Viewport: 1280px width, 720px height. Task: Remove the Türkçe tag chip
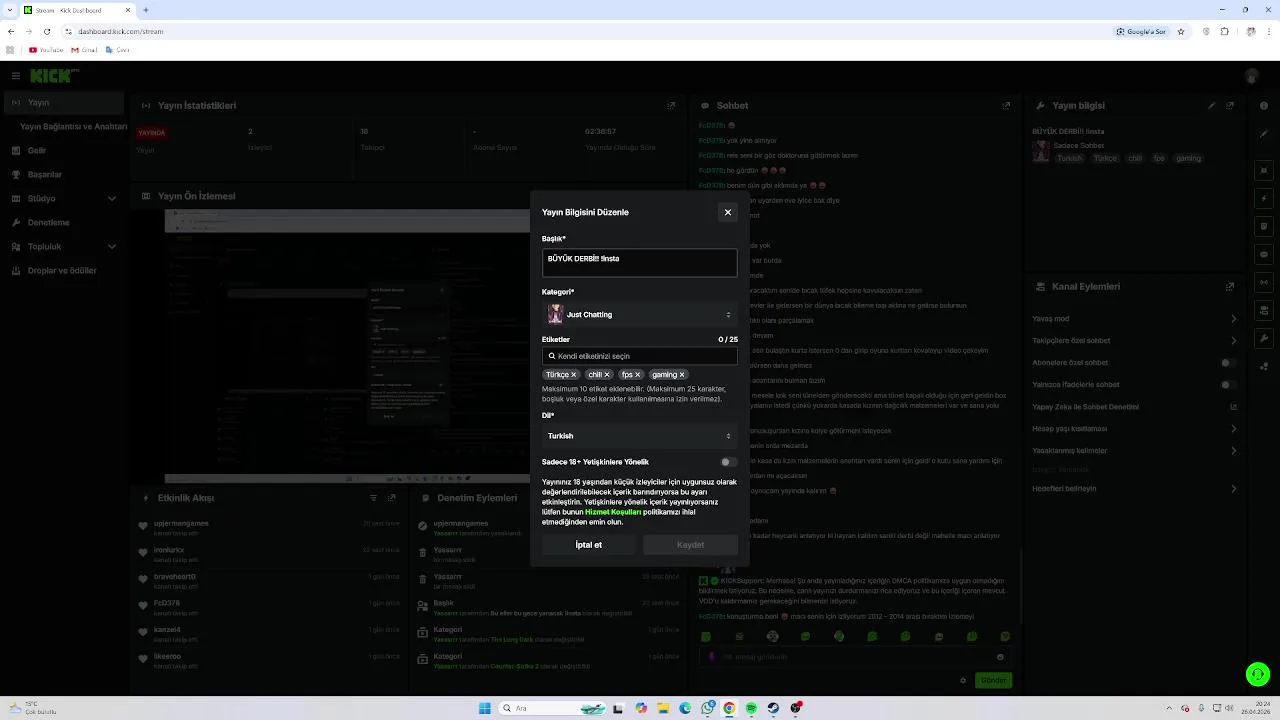(x=574, y=375)
